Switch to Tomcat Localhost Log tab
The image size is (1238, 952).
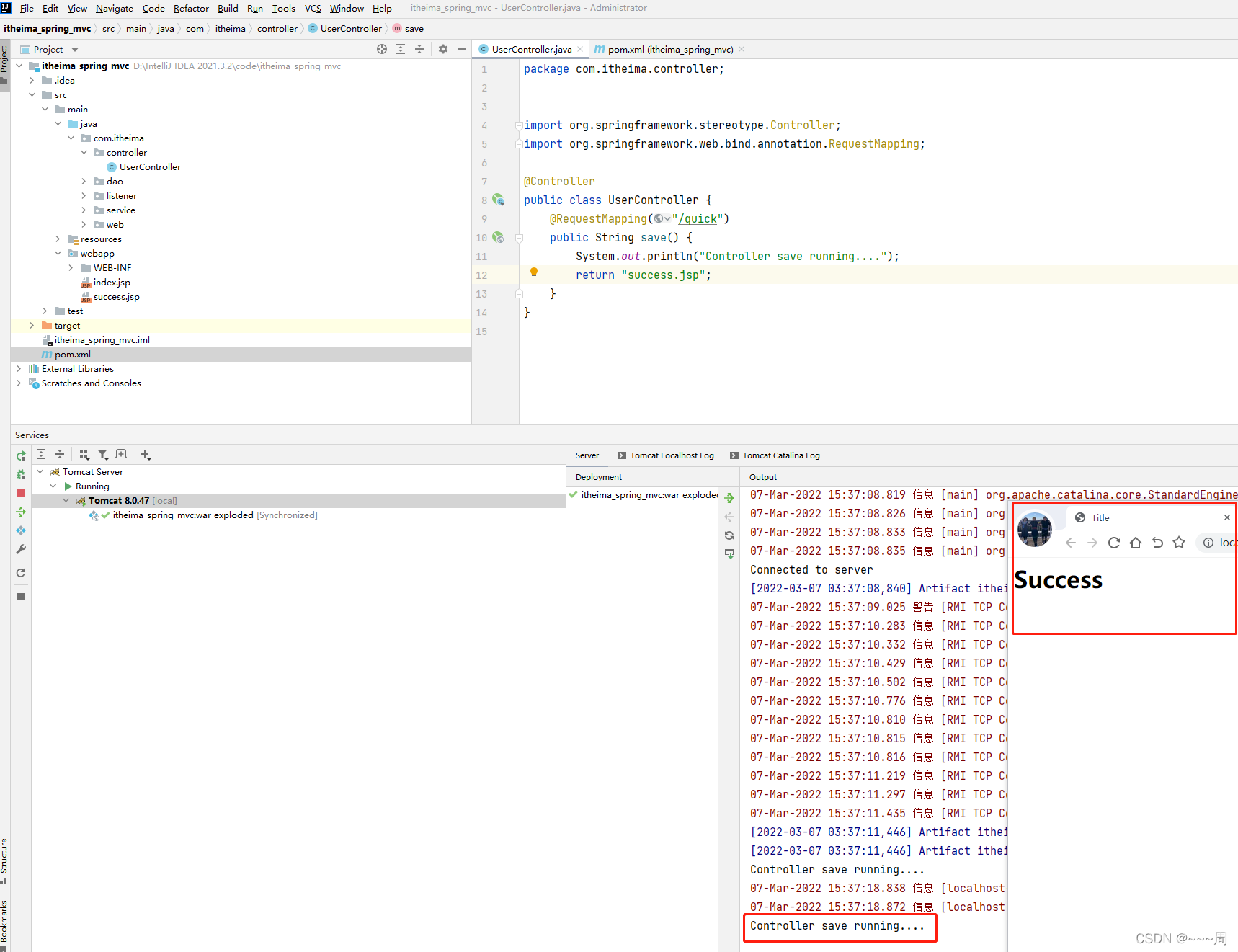(665, 455)
